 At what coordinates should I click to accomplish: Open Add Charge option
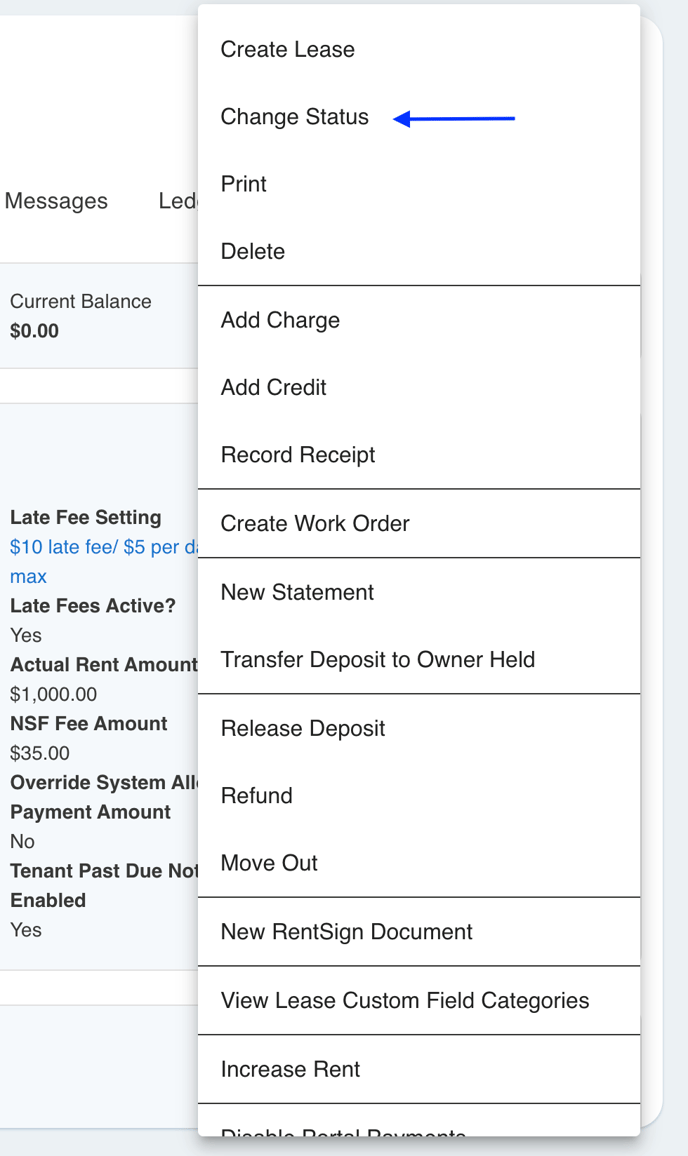tap(280, 320)
